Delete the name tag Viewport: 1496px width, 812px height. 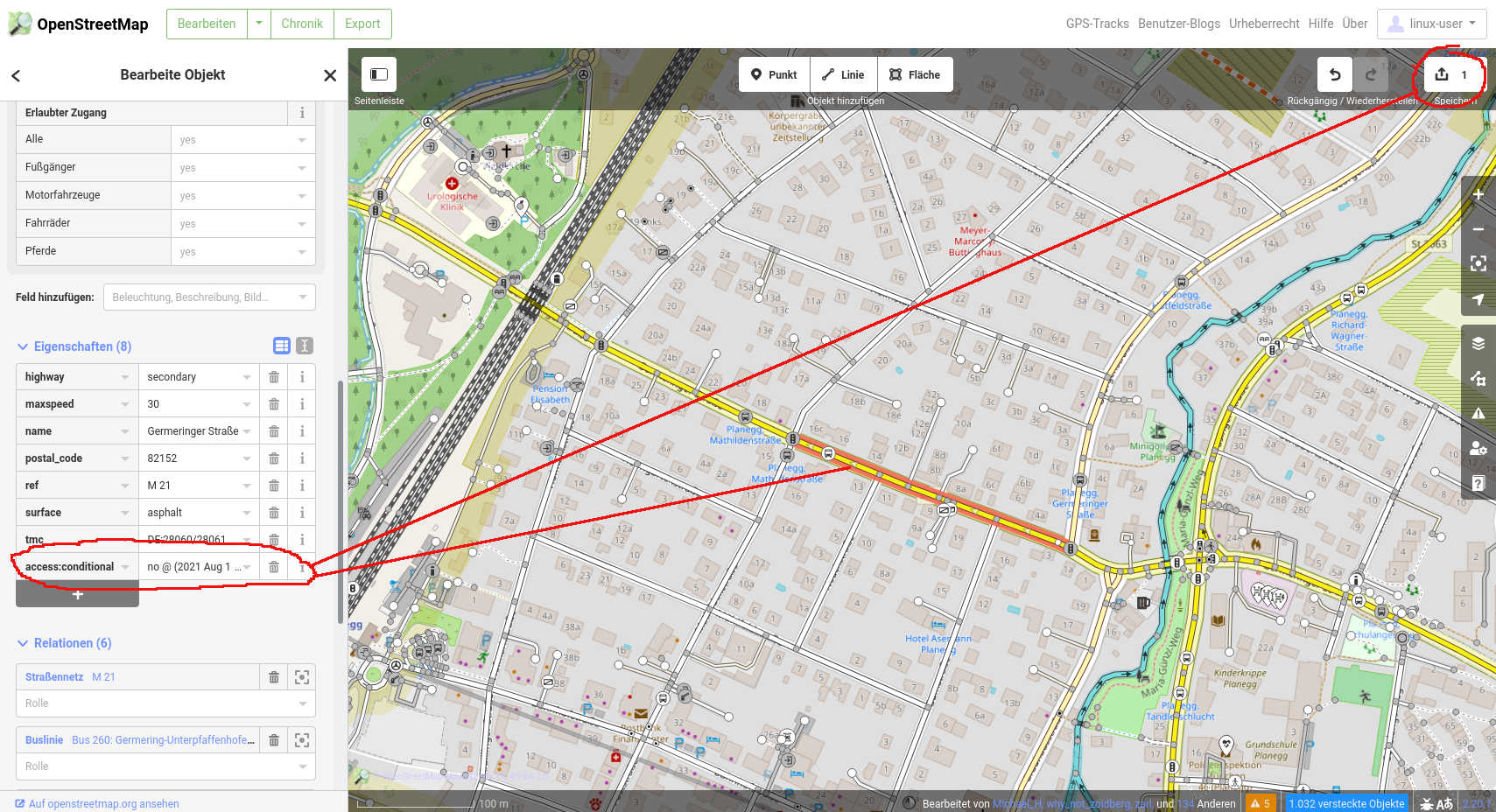pos(274,431)
